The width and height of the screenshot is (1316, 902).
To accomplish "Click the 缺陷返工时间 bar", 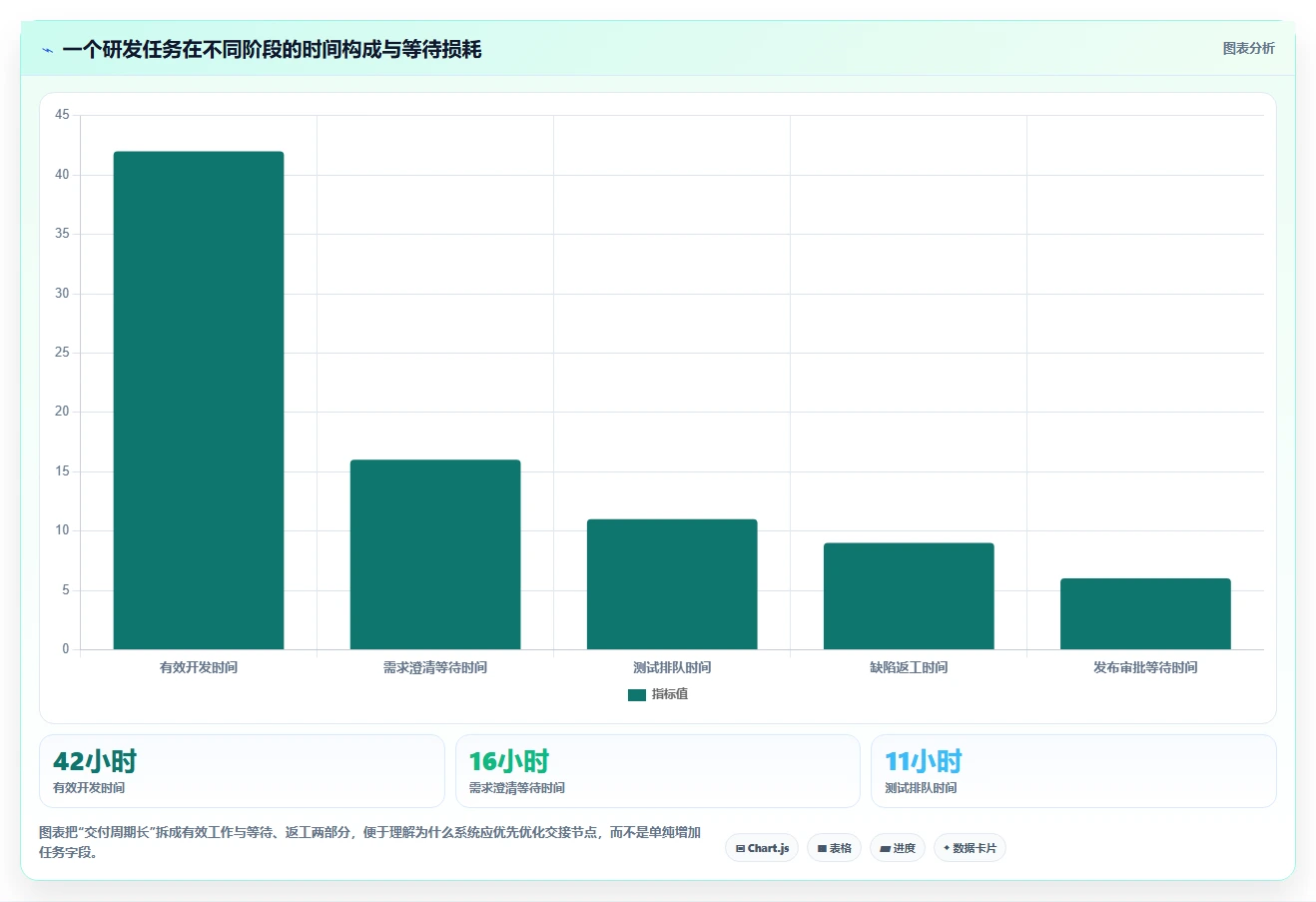I will click(909, 596).
